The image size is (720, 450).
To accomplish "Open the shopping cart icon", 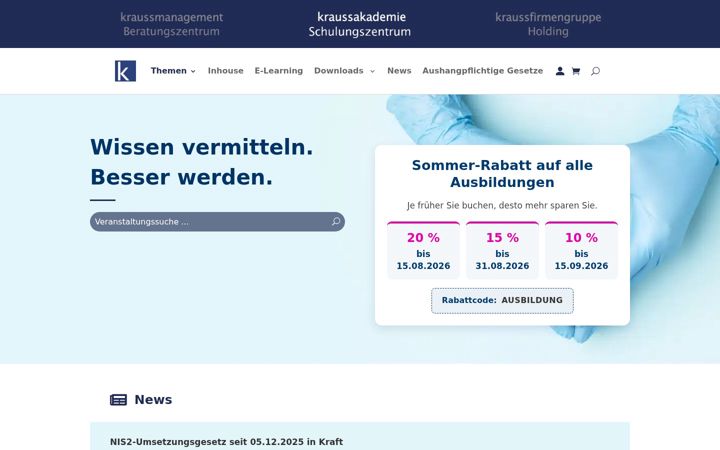I will [576, 71].
